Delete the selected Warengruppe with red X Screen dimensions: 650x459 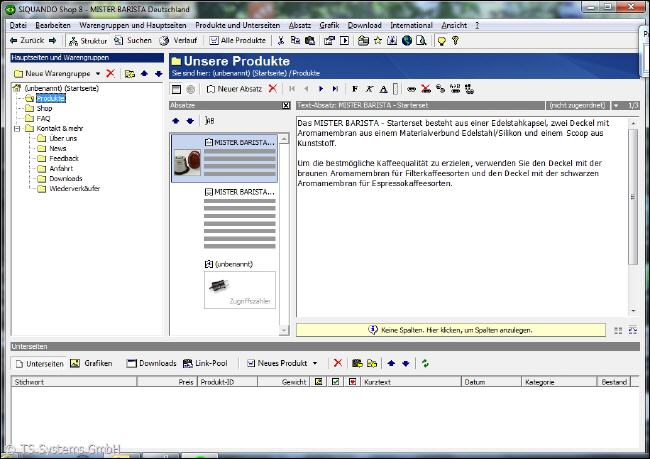click(x=110, y=74)
